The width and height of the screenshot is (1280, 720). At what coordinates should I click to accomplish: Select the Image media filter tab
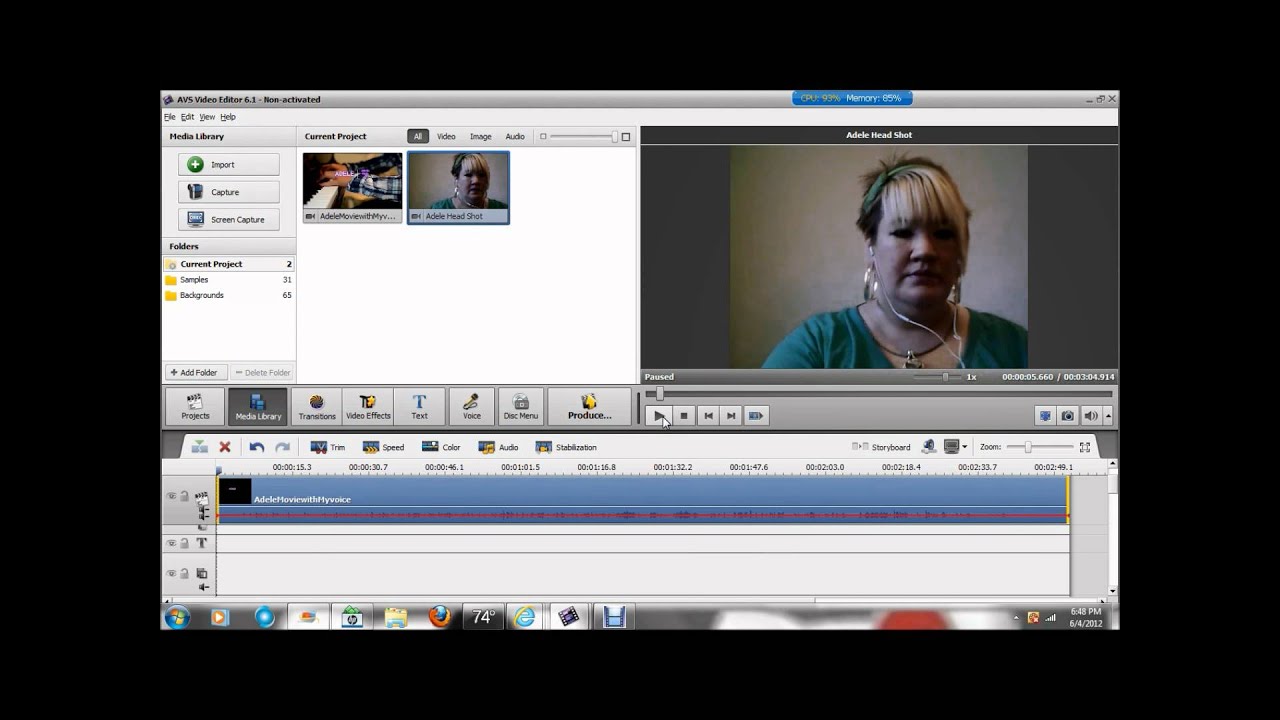click(481, 136)
